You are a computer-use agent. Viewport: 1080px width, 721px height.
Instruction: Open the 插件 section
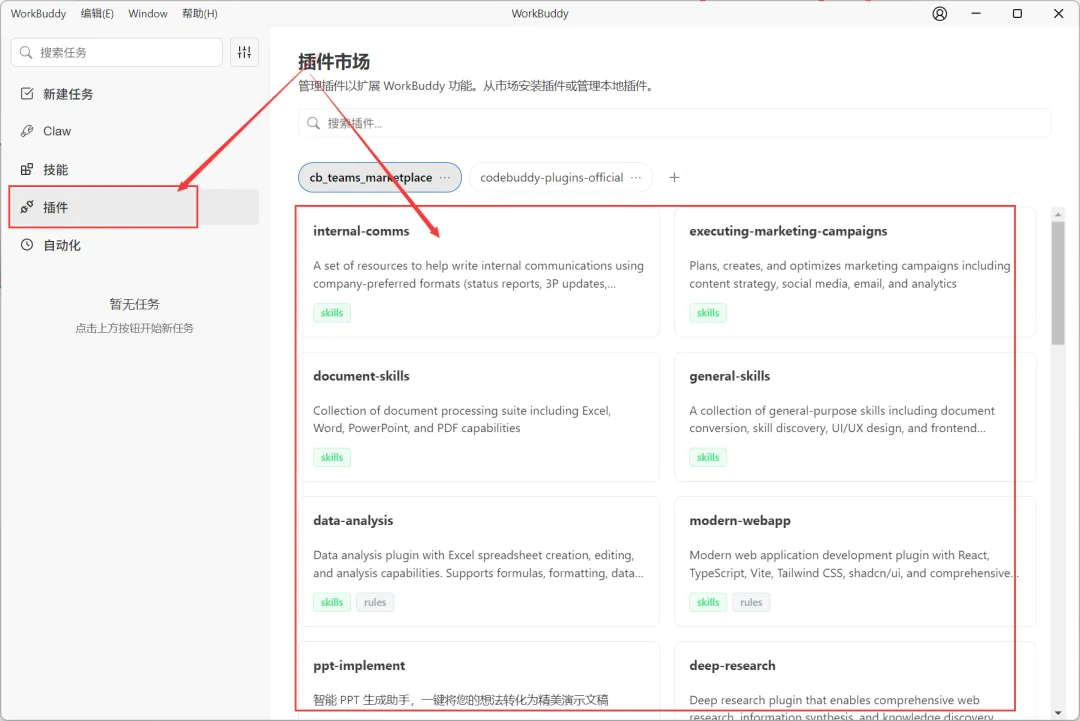point(135,207)
